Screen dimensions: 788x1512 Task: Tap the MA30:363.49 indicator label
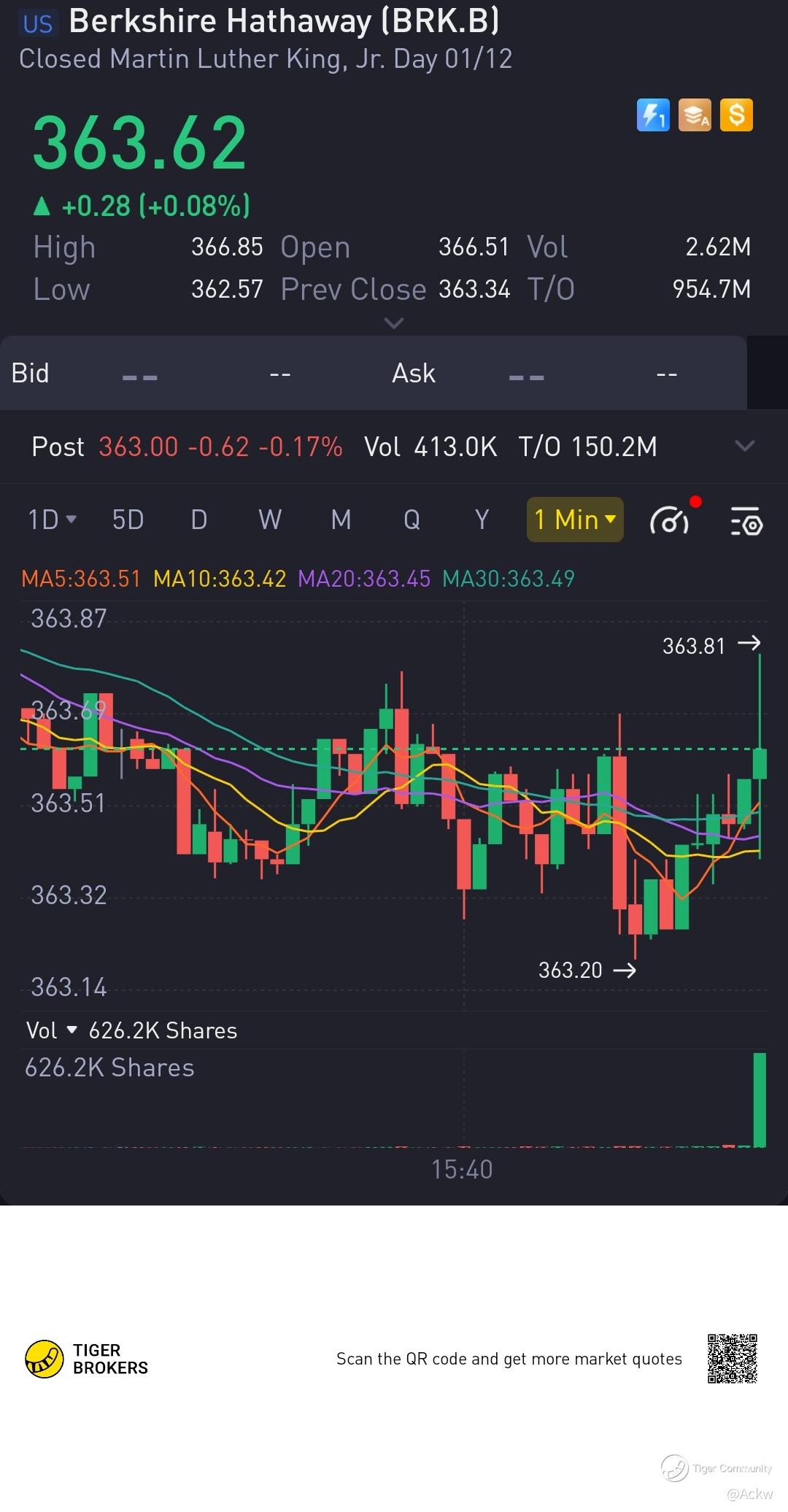509,579
